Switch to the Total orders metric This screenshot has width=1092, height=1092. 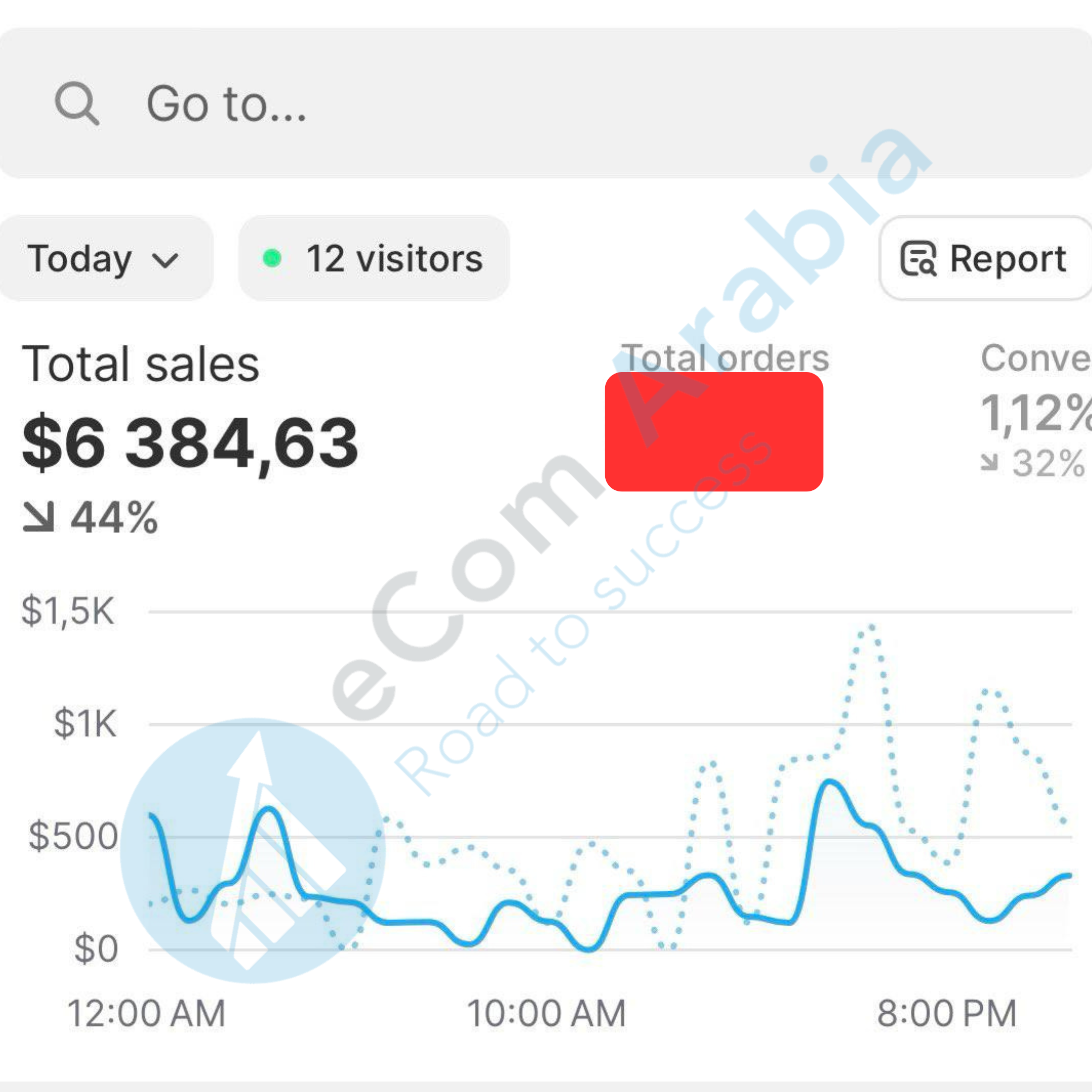point(724,358)
